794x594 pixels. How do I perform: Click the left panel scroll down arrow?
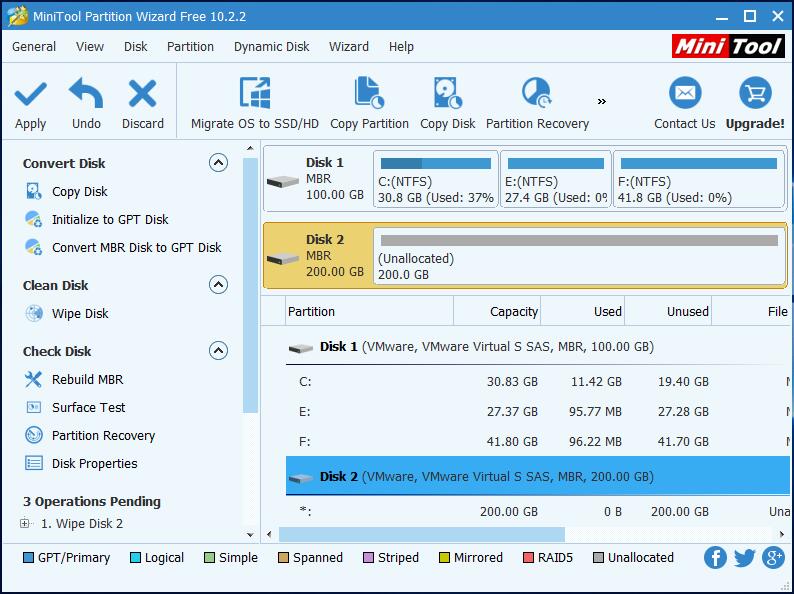point(250,534)
